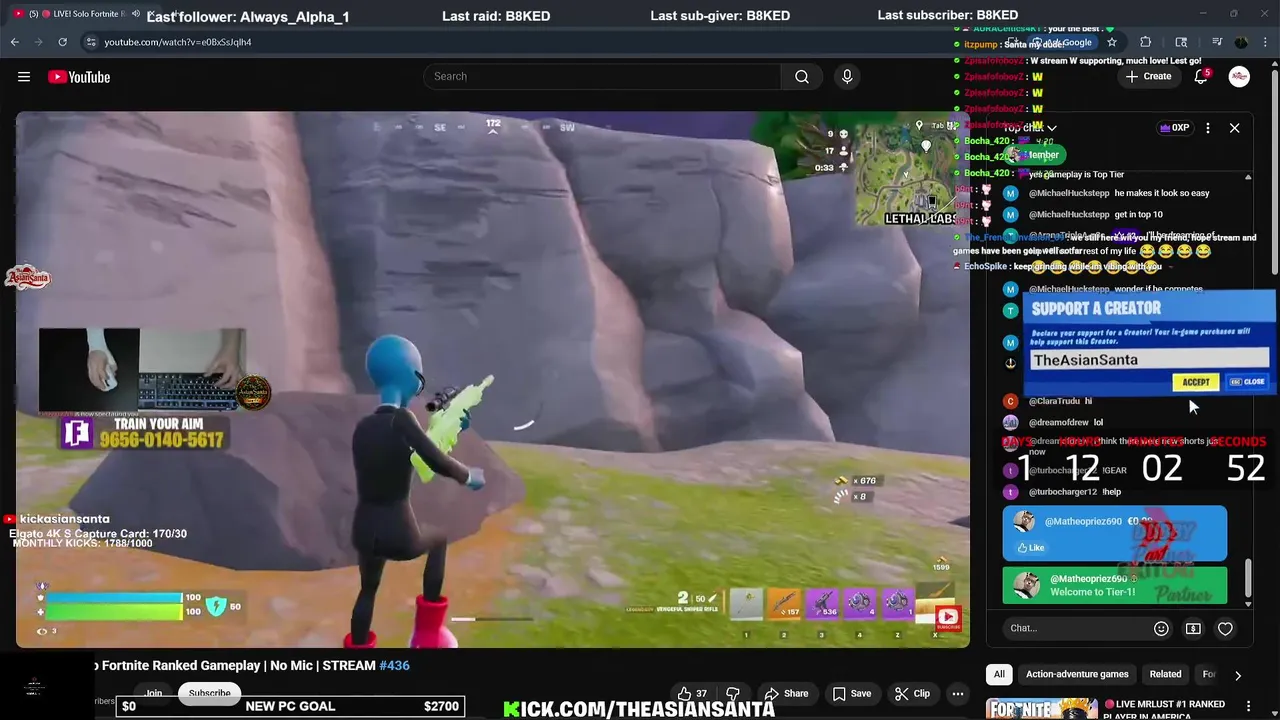
Task: Select the Action-adventure games chip
Action: click(1077, 674)
